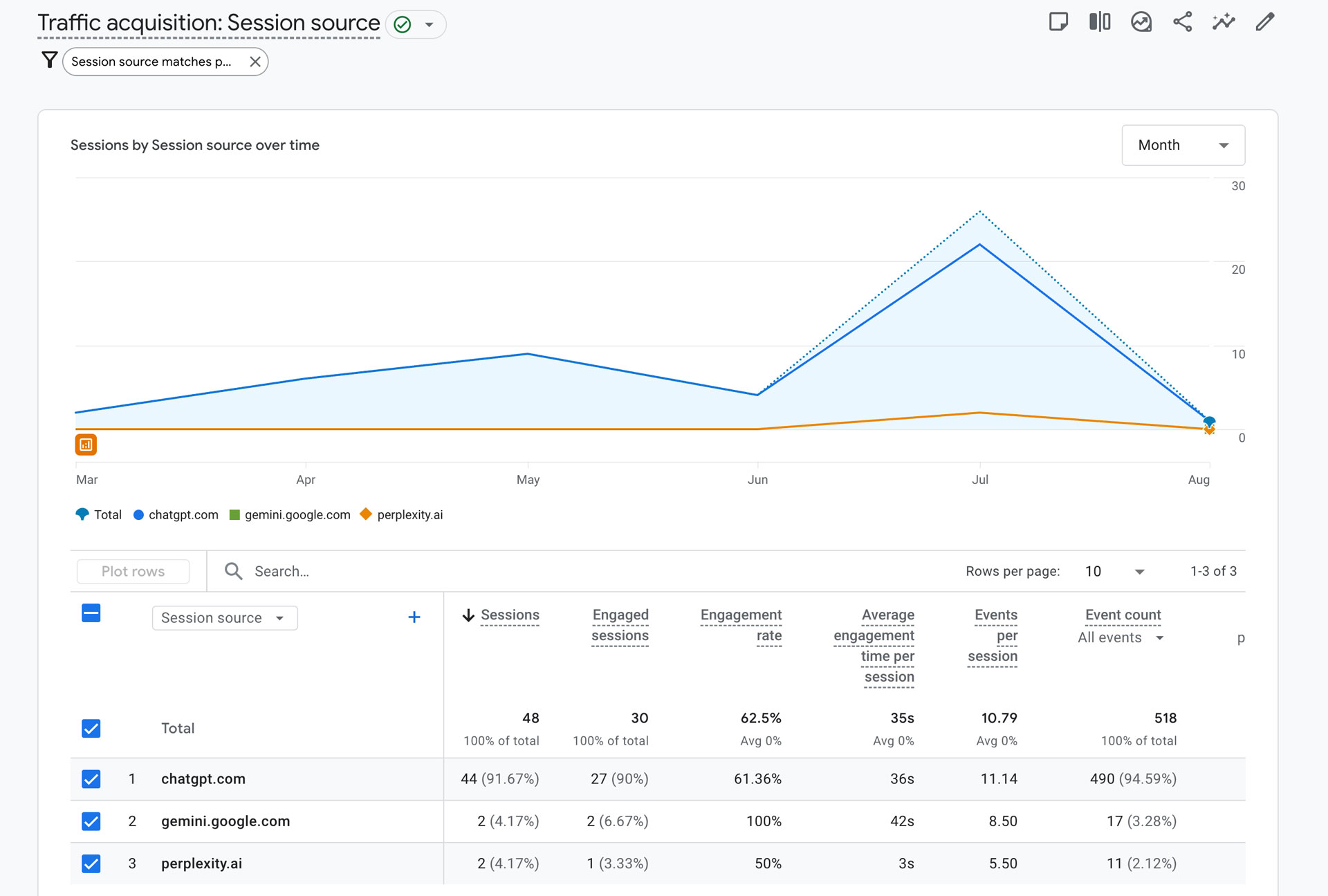Uncheck the perplexity.ai row checkbox
Image resolution: width=1328 pixels, height=896 pixels.
tap(91, 864)
